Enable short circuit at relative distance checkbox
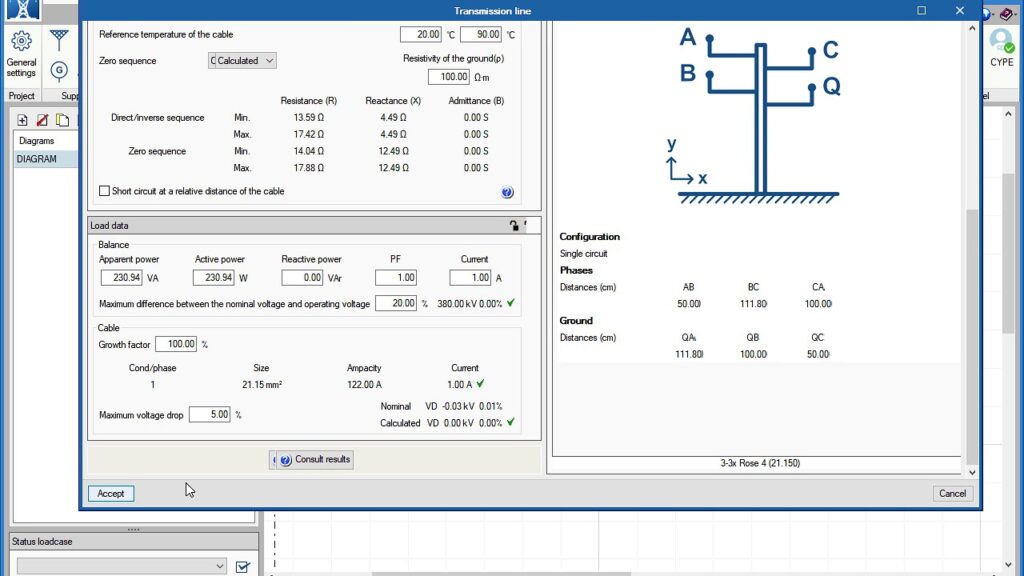 [x=105, y=191]
